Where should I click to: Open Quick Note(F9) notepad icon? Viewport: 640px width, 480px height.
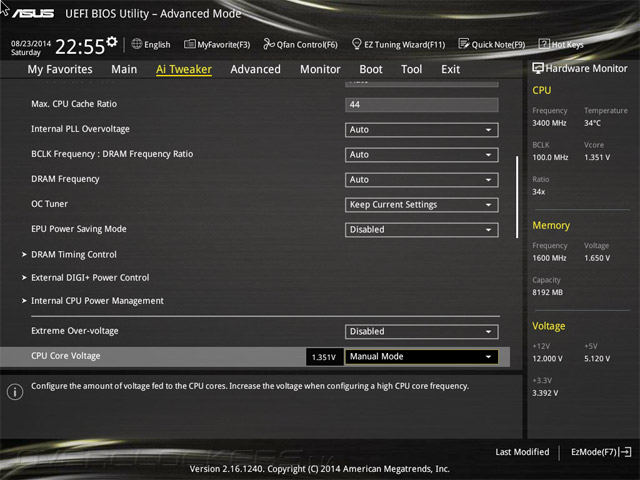tap(464, 44)
